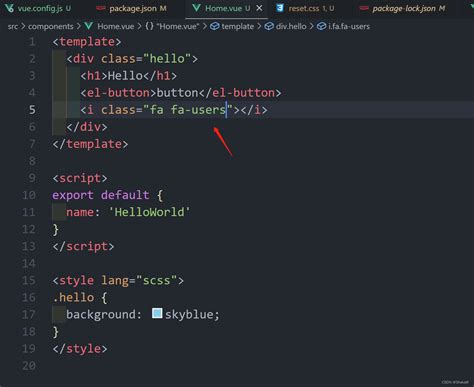
Task: Place cursor in 'HelloWorld' name string
Action: [149, 212]
